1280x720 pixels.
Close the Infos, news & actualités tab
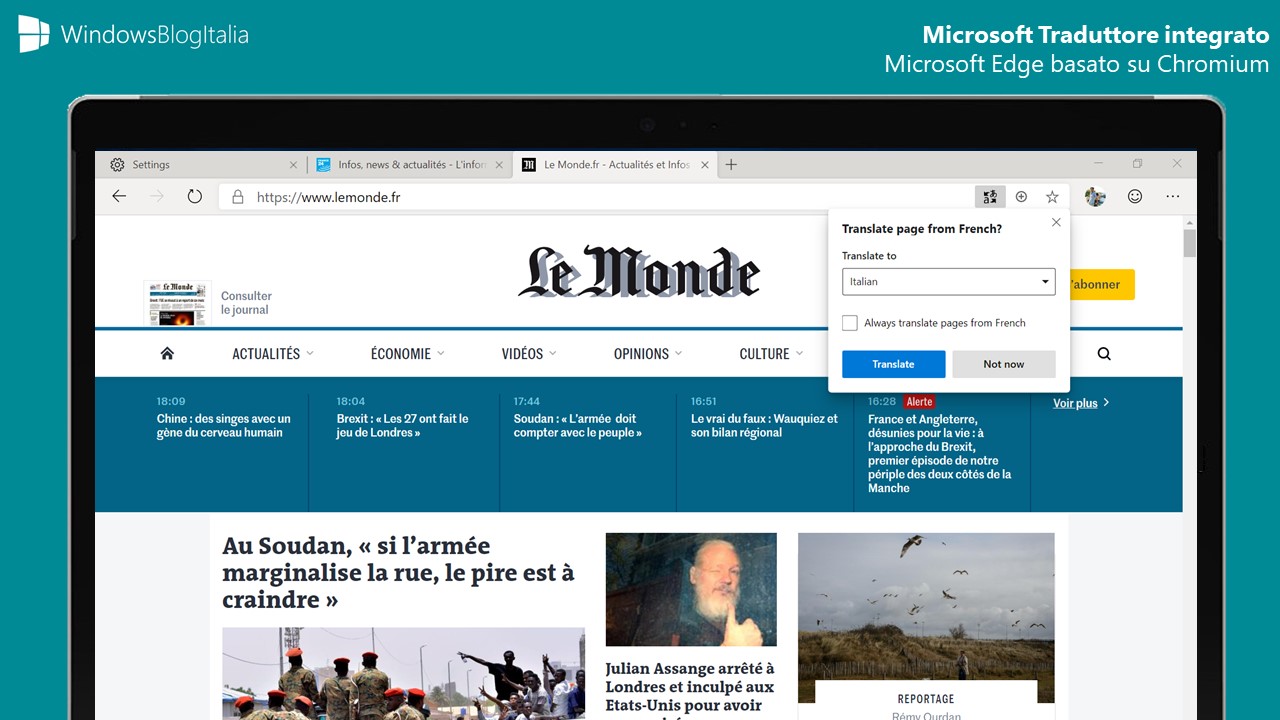499,165
